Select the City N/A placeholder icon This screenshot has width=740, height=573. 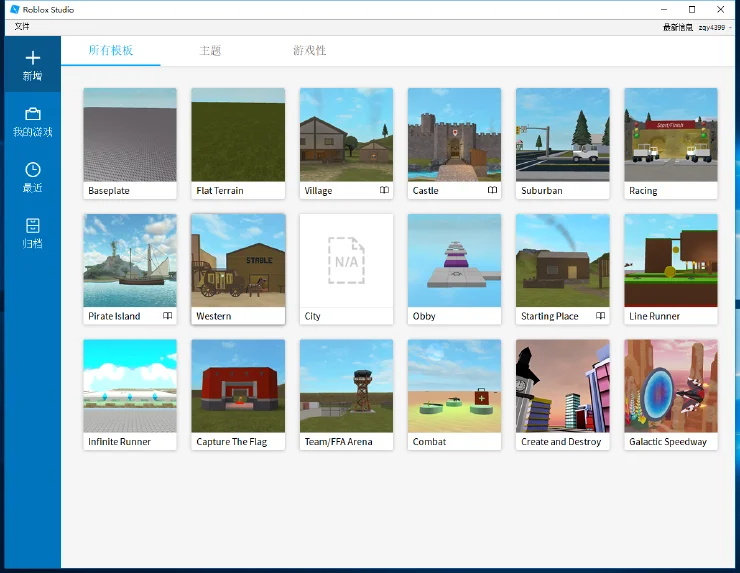[x=346, y=260]
